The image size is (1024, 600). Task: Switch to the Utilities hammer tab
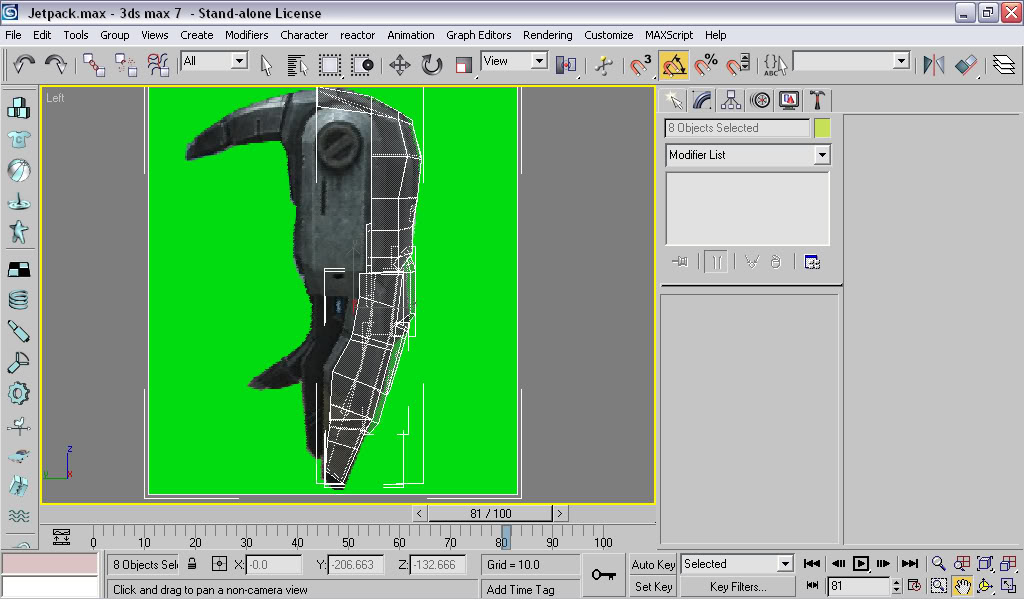pyautogui.click(x=817, y=100)
